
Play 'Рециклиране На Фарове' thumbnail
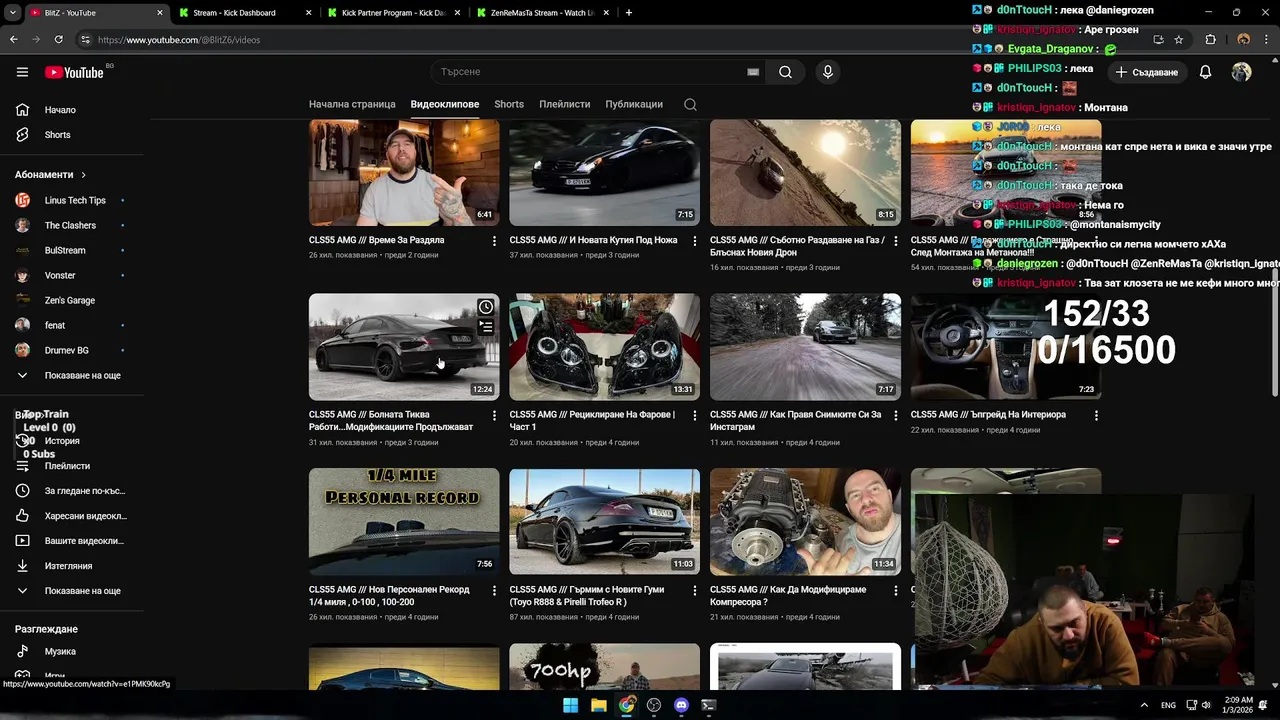(605, 347)
